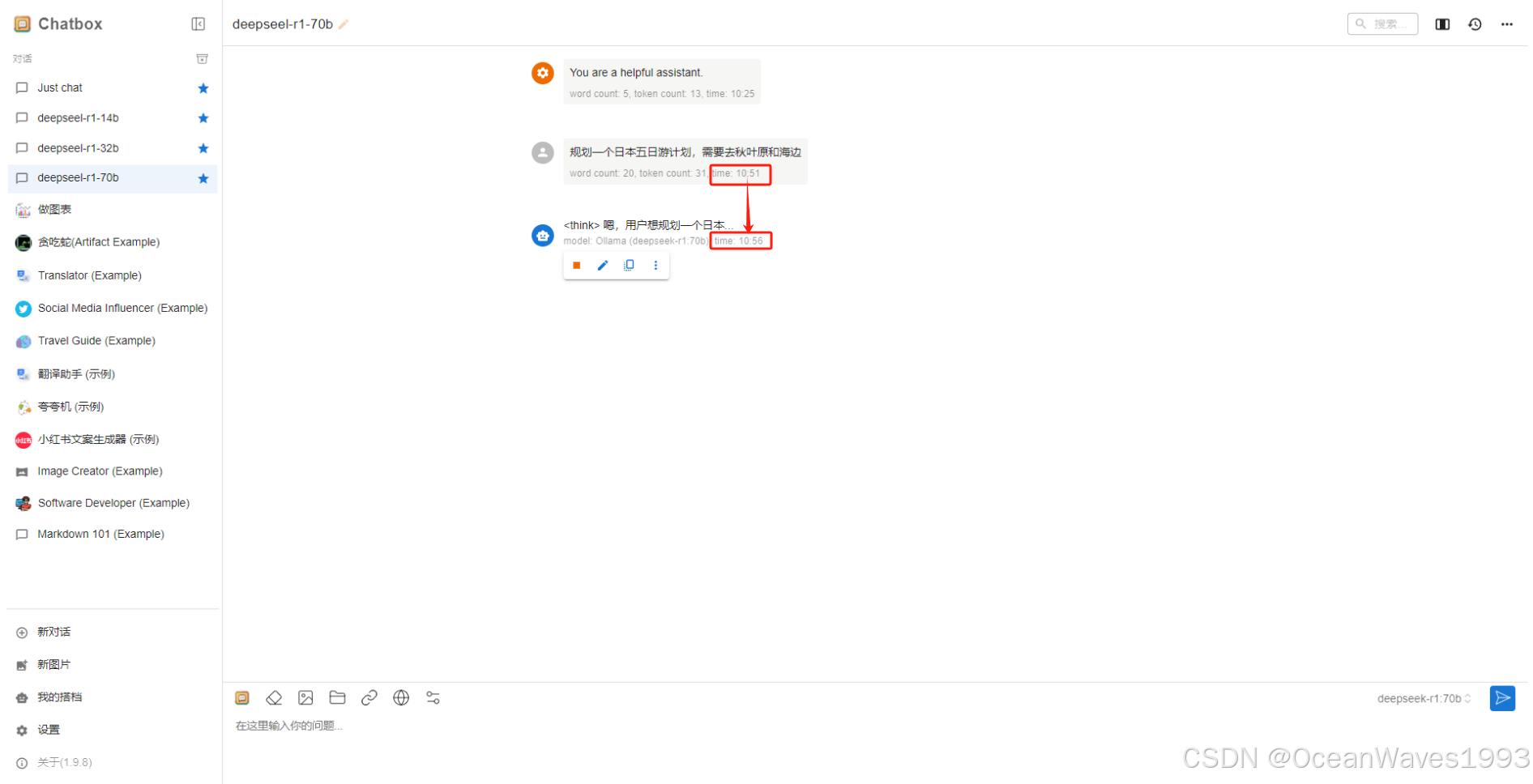
Task: Attach a link using chain icon
Action: 369,698
